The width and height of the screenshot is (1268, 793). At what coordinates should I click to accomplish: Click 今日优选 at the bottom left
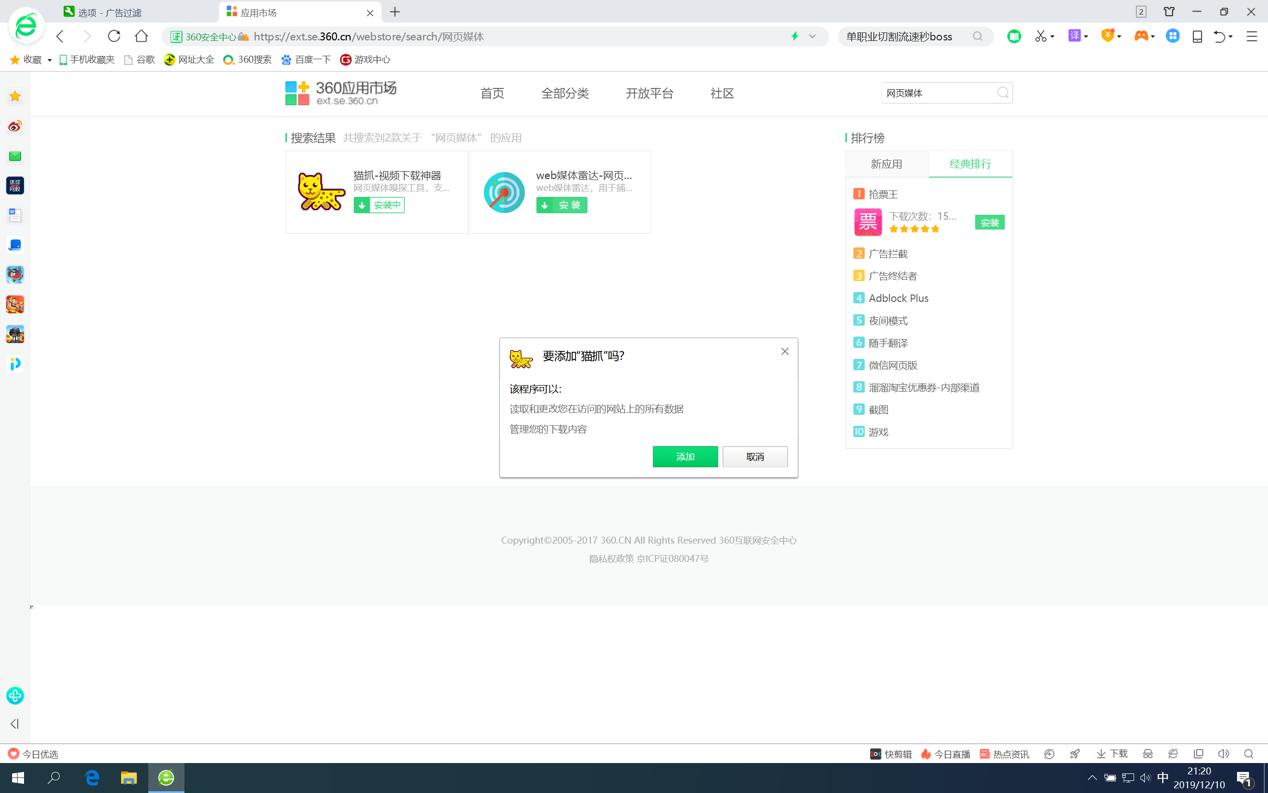(33, 754)
